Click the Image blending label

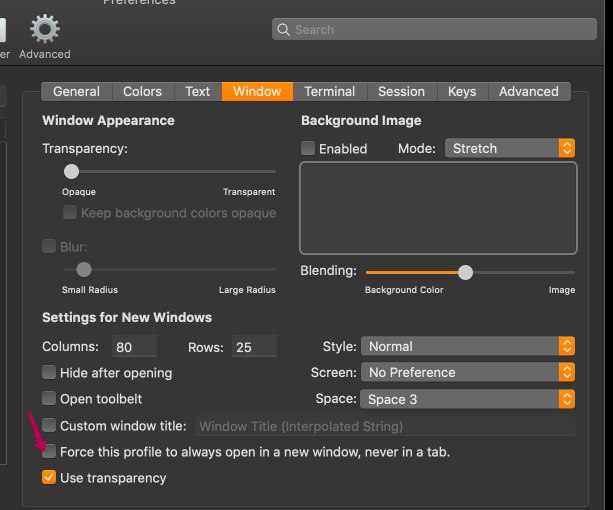tap(562, 290)
